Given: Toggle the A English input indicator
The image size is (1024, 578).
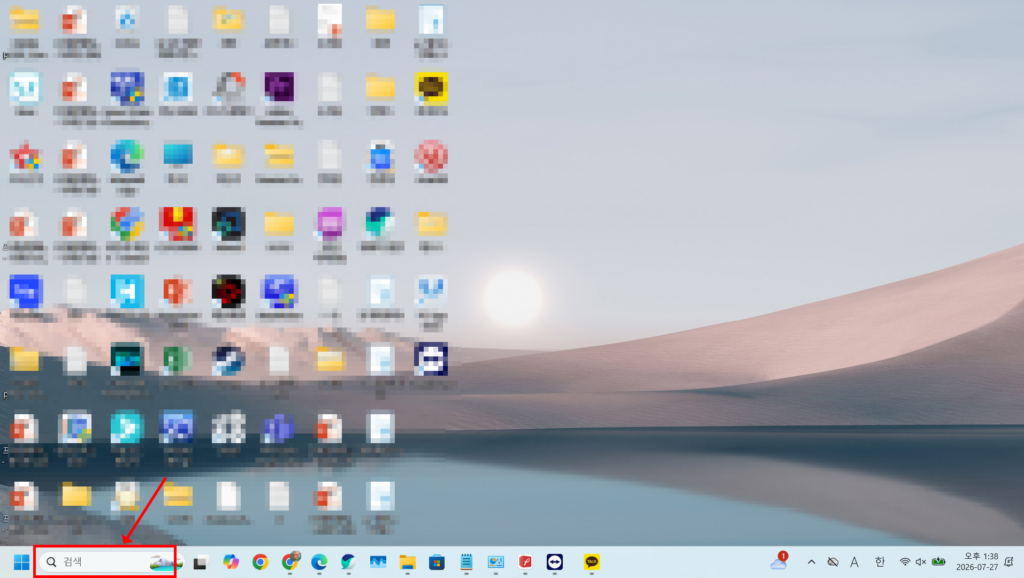Looking at the screenshot, I should click(x=854, y=562).
